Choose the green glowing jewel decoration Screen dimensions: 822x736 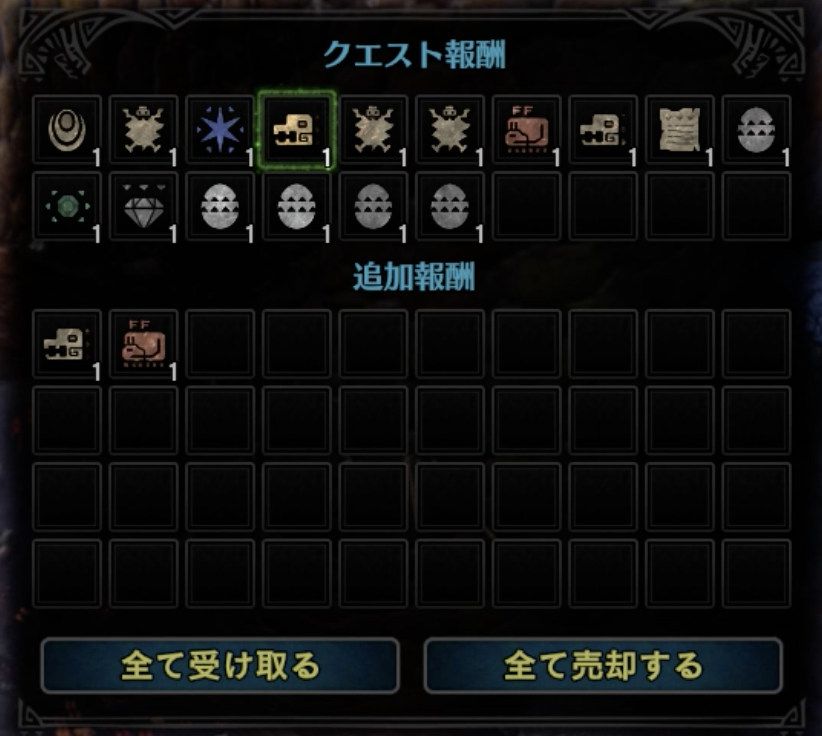pyautogui.click(x=67, y=206)
